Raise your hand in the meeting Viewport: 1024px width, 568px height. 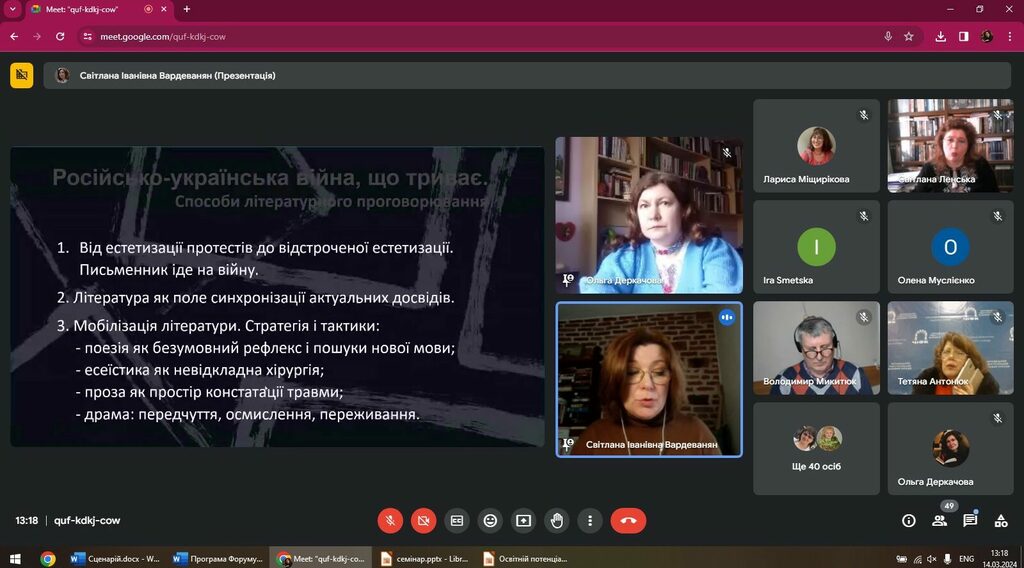click(557, 520)
